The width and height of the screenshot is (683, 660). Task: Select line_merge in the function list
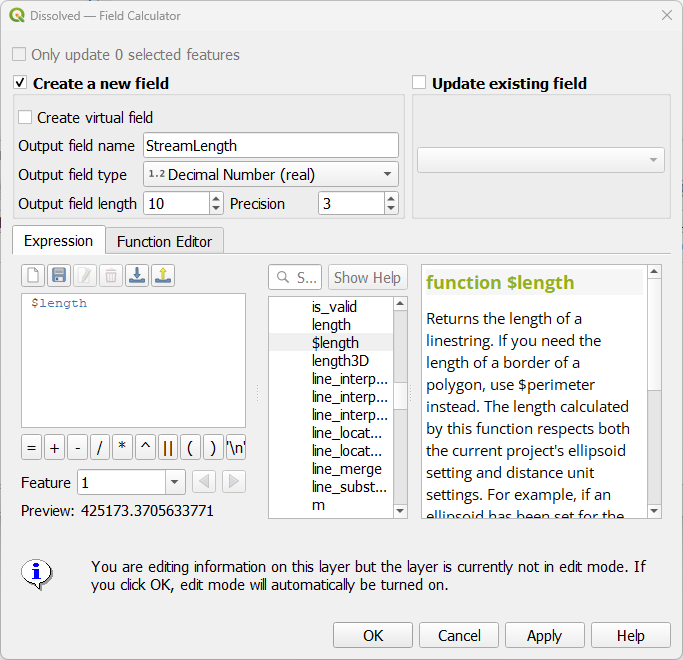tap(346, 469)
